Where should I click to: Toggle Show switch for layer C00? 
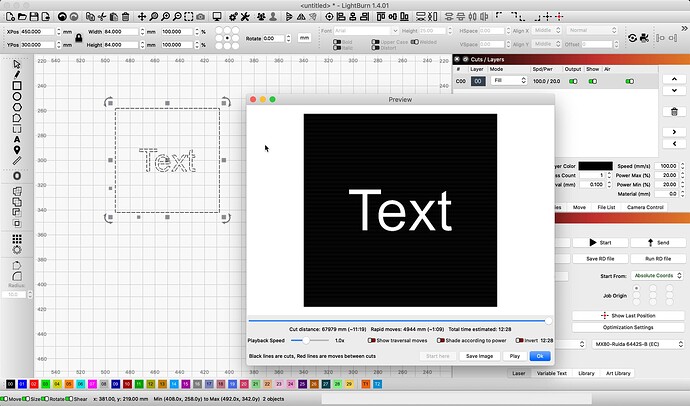pyautogui.click(x=593, y=81)
